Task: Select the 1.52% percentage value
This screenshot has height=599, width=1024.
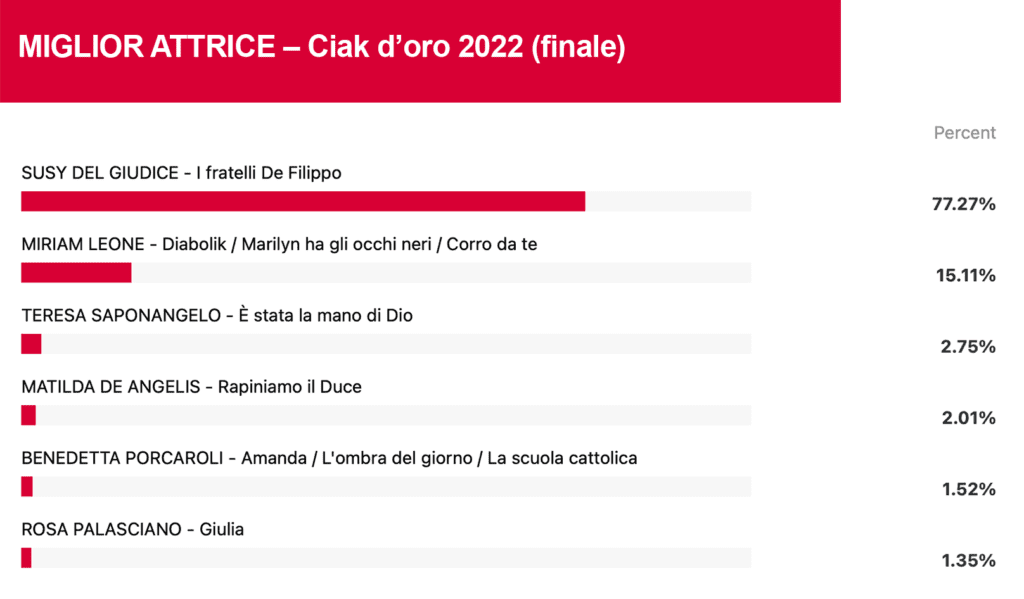Action: [x=968, y=489]
